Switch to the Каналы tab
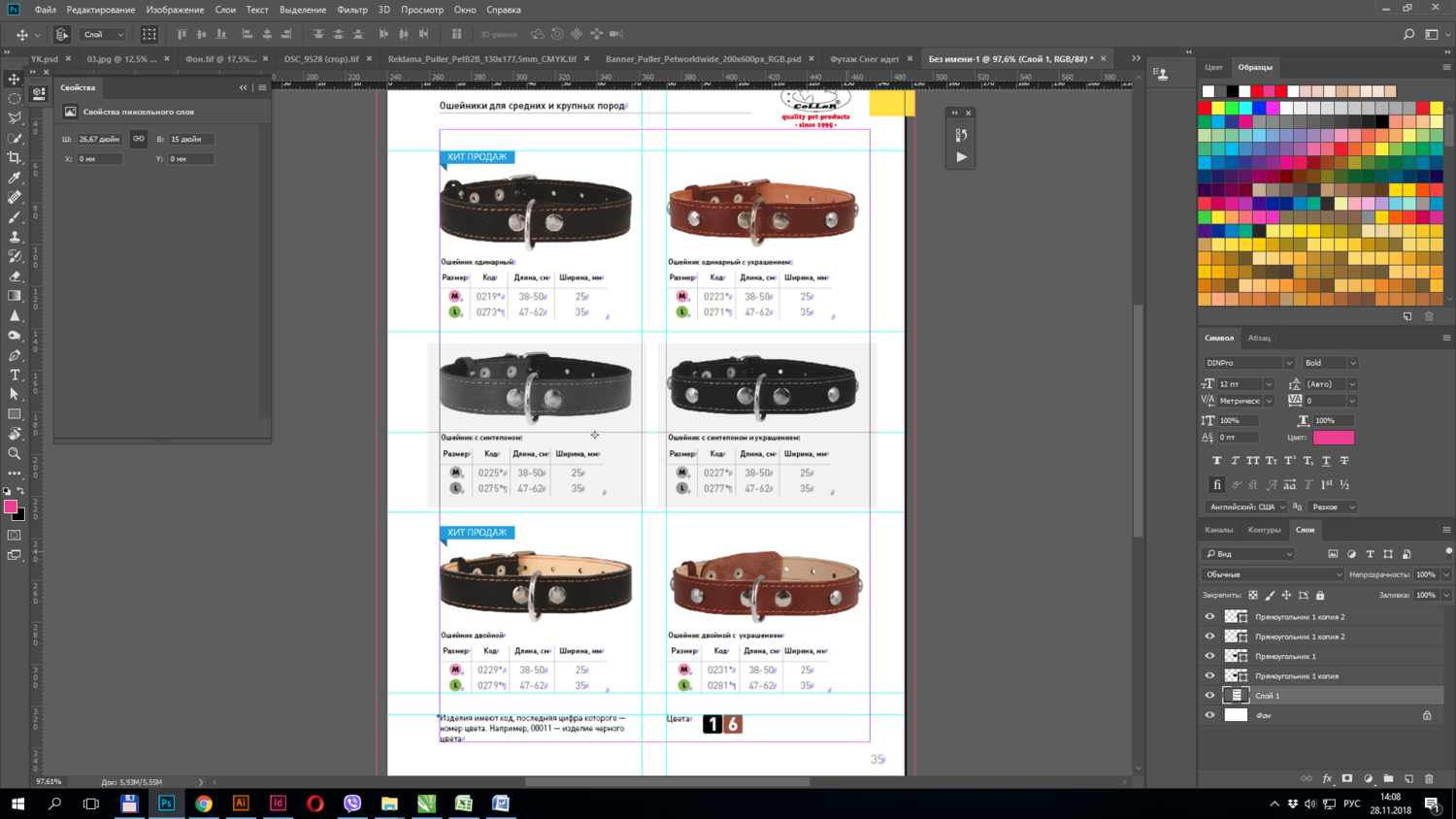The width and height of the screenshot is (1456, 819). (x=1219, y=530)
